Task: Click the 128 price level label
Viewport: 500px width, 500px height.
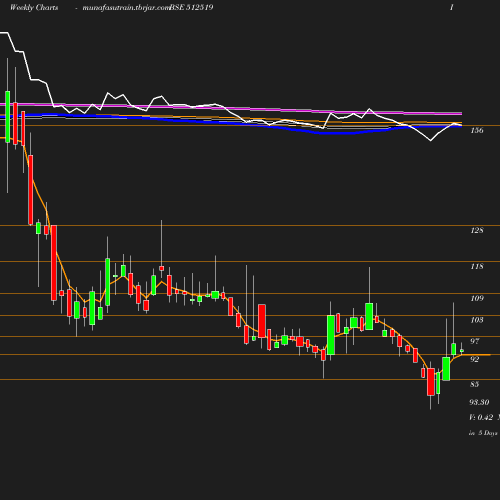Action: pos(477,230)
